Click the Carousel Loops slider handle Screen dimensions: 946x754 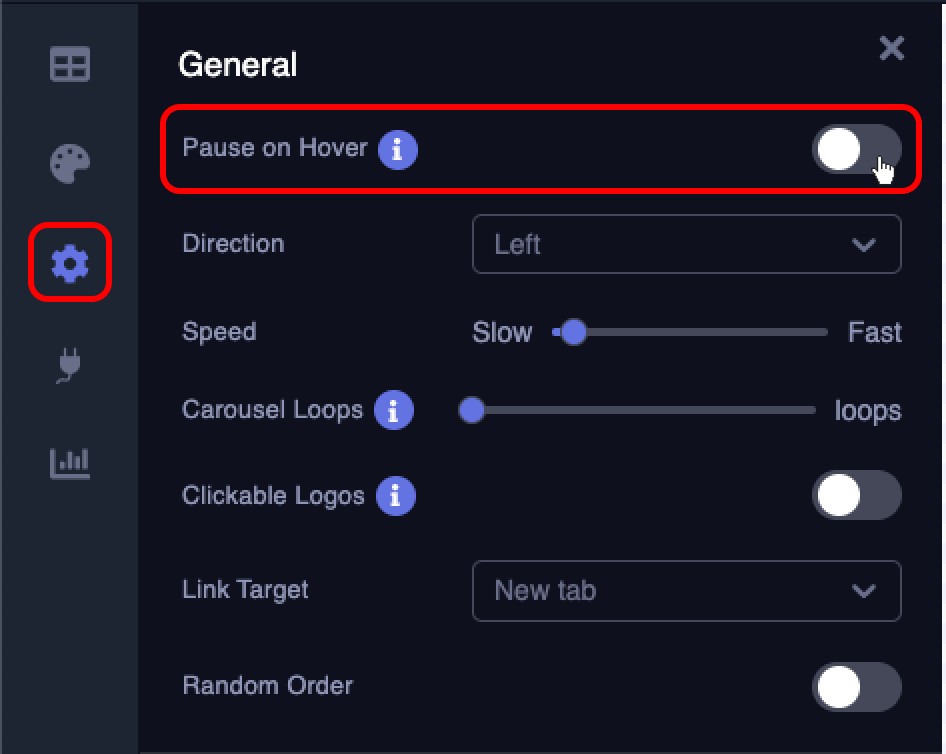pos(471,409)
